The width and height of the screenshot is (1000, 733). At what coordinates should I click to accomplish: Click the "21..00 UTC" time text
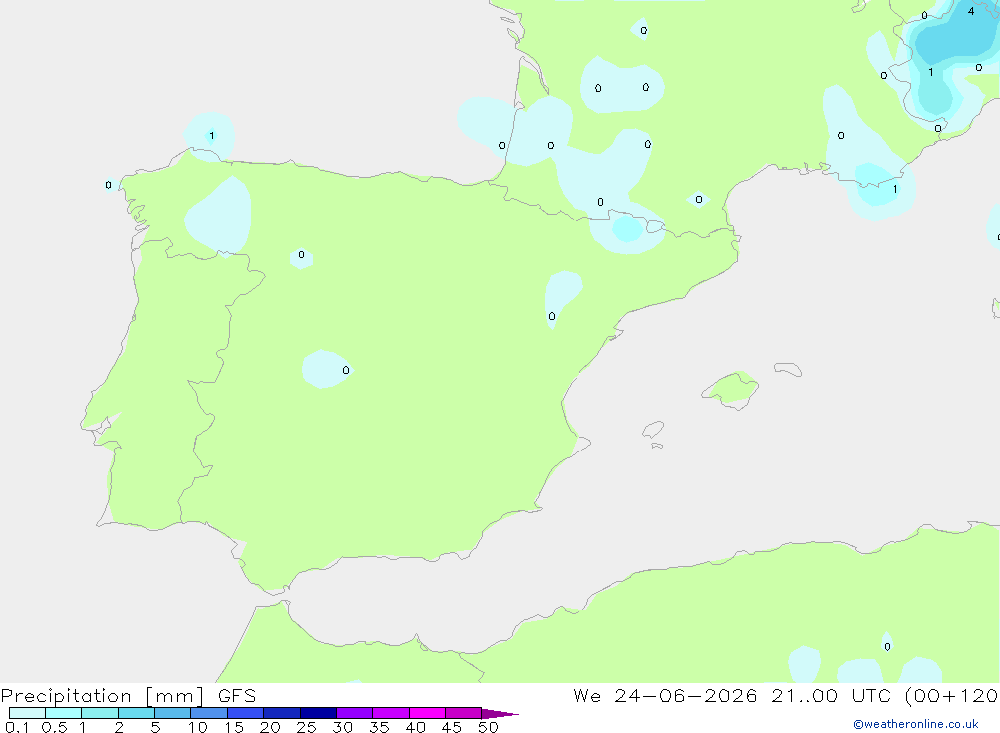click(830, 696)
